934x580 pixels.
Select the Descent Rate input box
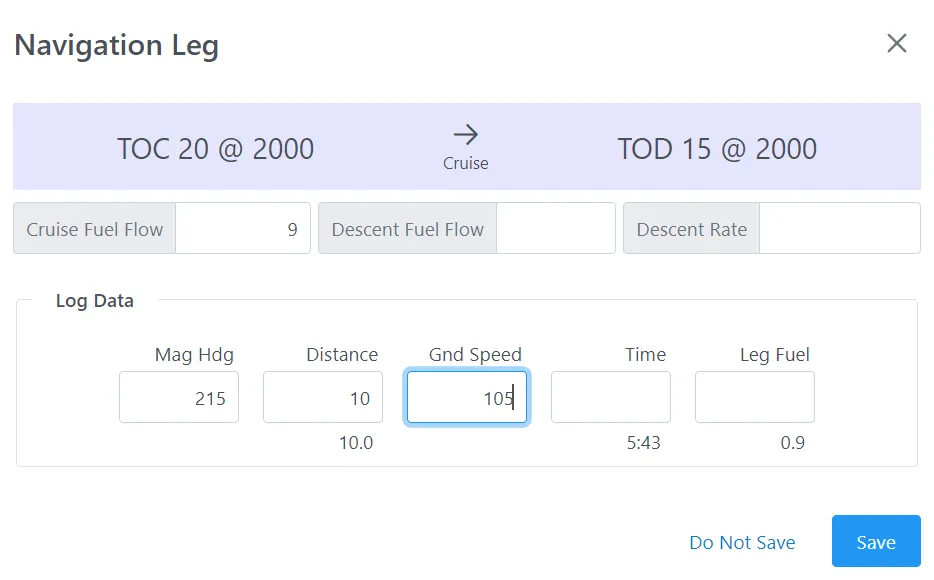tap(839, 229)
